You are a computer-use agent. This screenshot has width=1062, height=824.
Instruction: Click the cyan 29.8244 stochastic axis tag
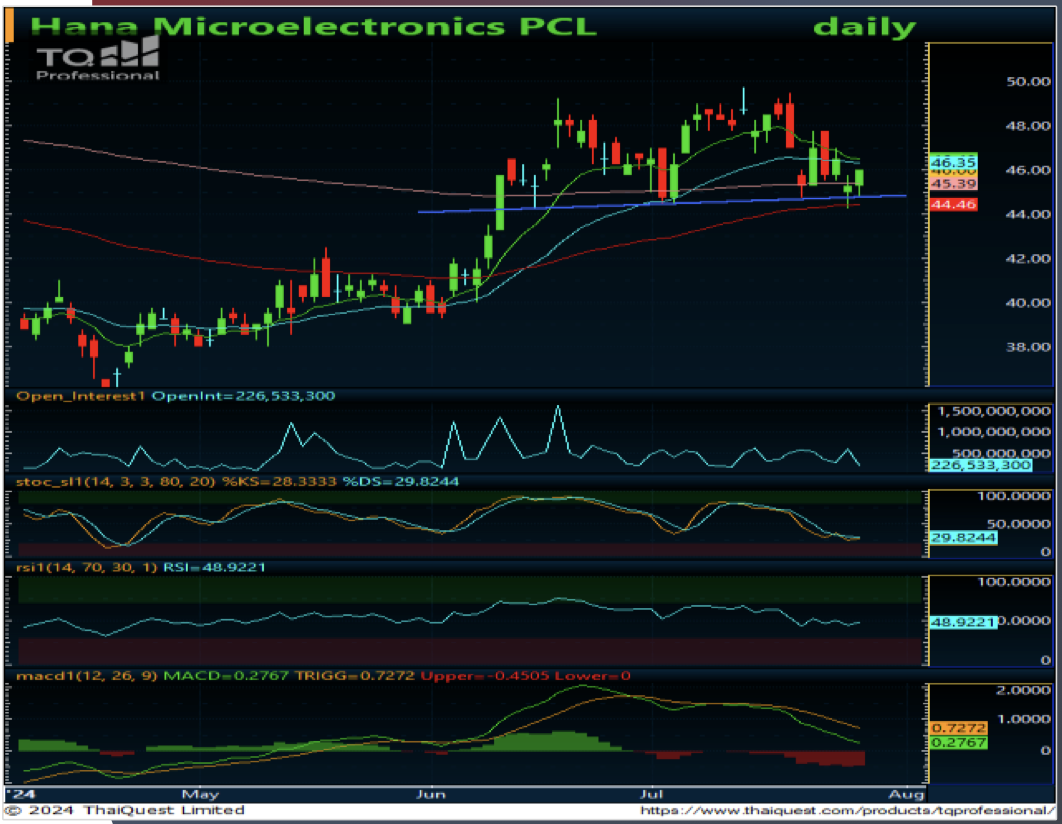(x=963, y=538)
